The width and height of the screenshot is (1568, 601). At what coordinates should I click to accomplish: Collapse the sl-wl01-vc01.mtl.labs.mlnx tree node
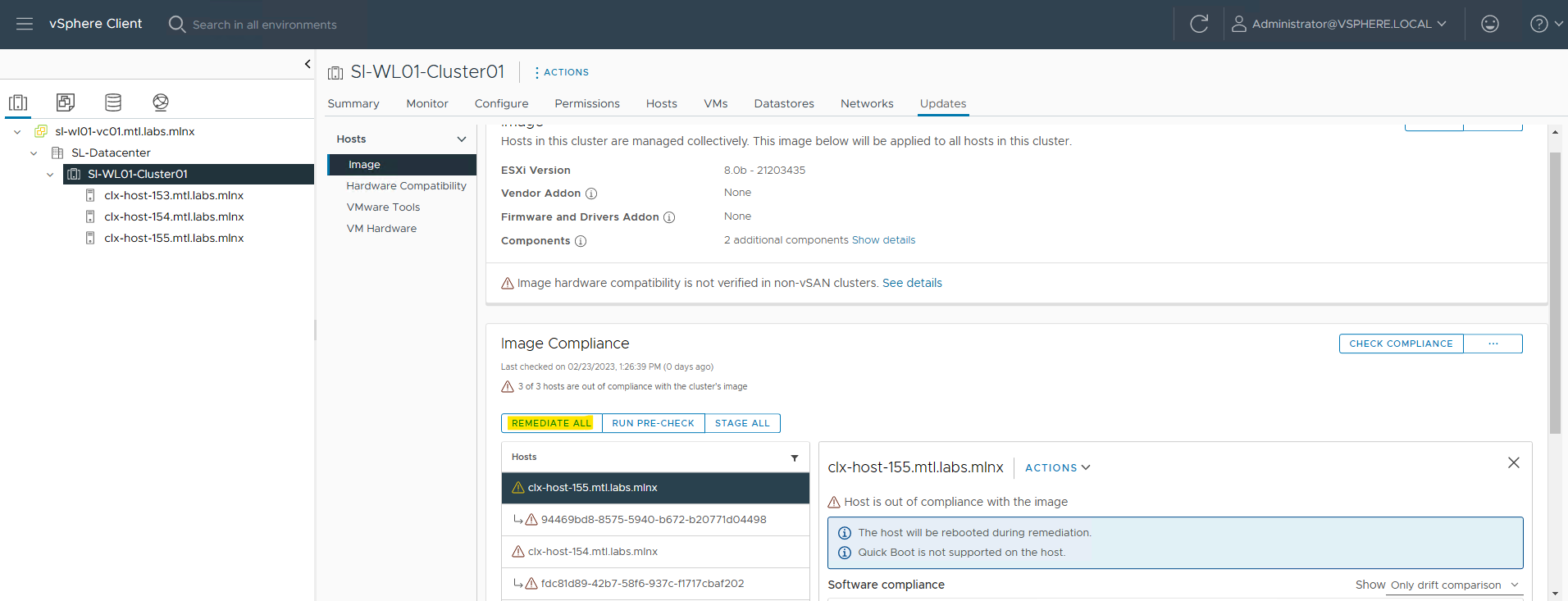(17, 131)
